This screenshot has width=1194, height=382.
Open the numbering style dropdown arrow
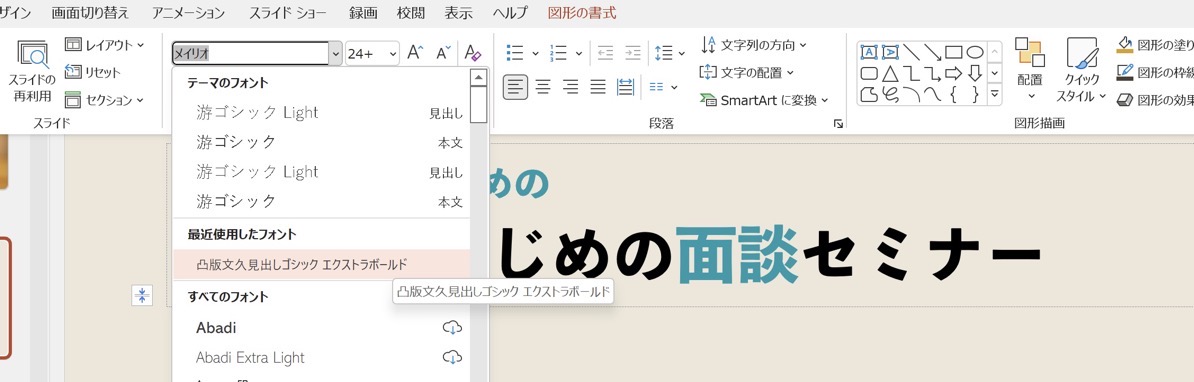579,53
